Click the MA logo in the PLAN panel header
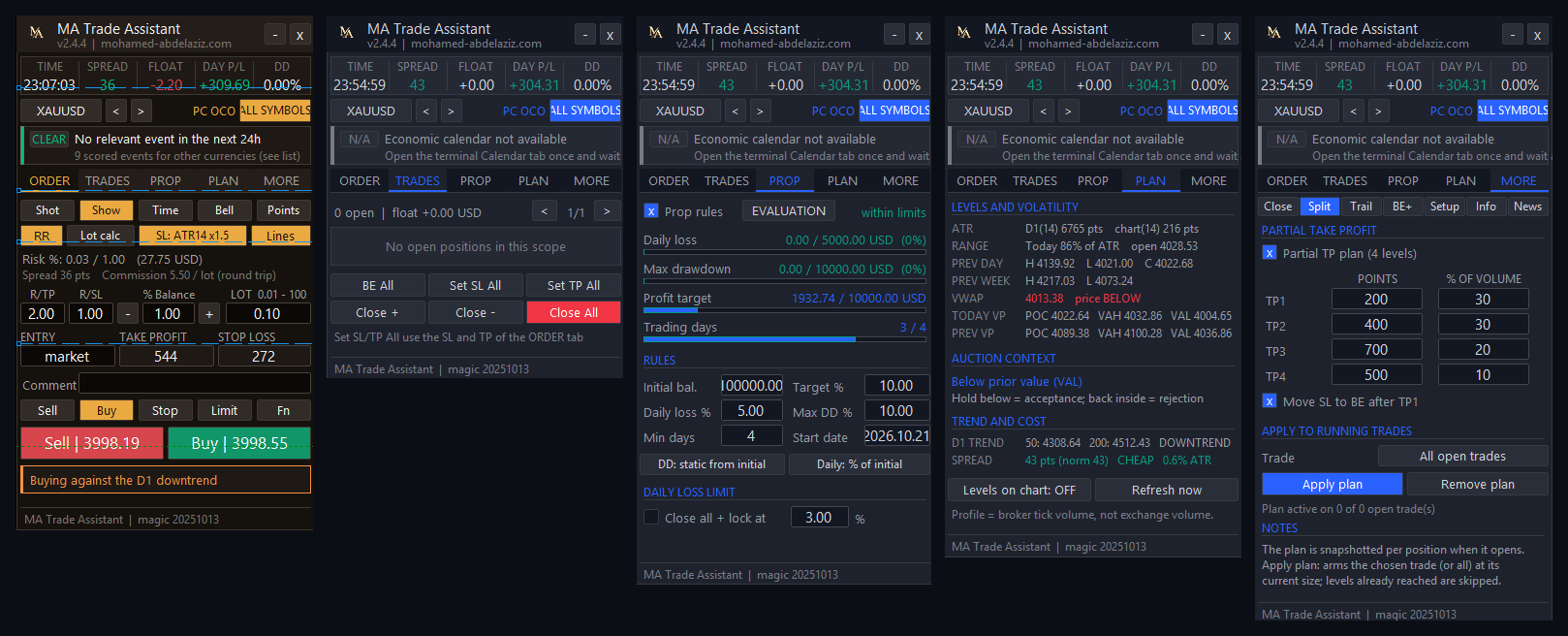Viewport: 1568px width, 636px height. click(x=963, y=33)
